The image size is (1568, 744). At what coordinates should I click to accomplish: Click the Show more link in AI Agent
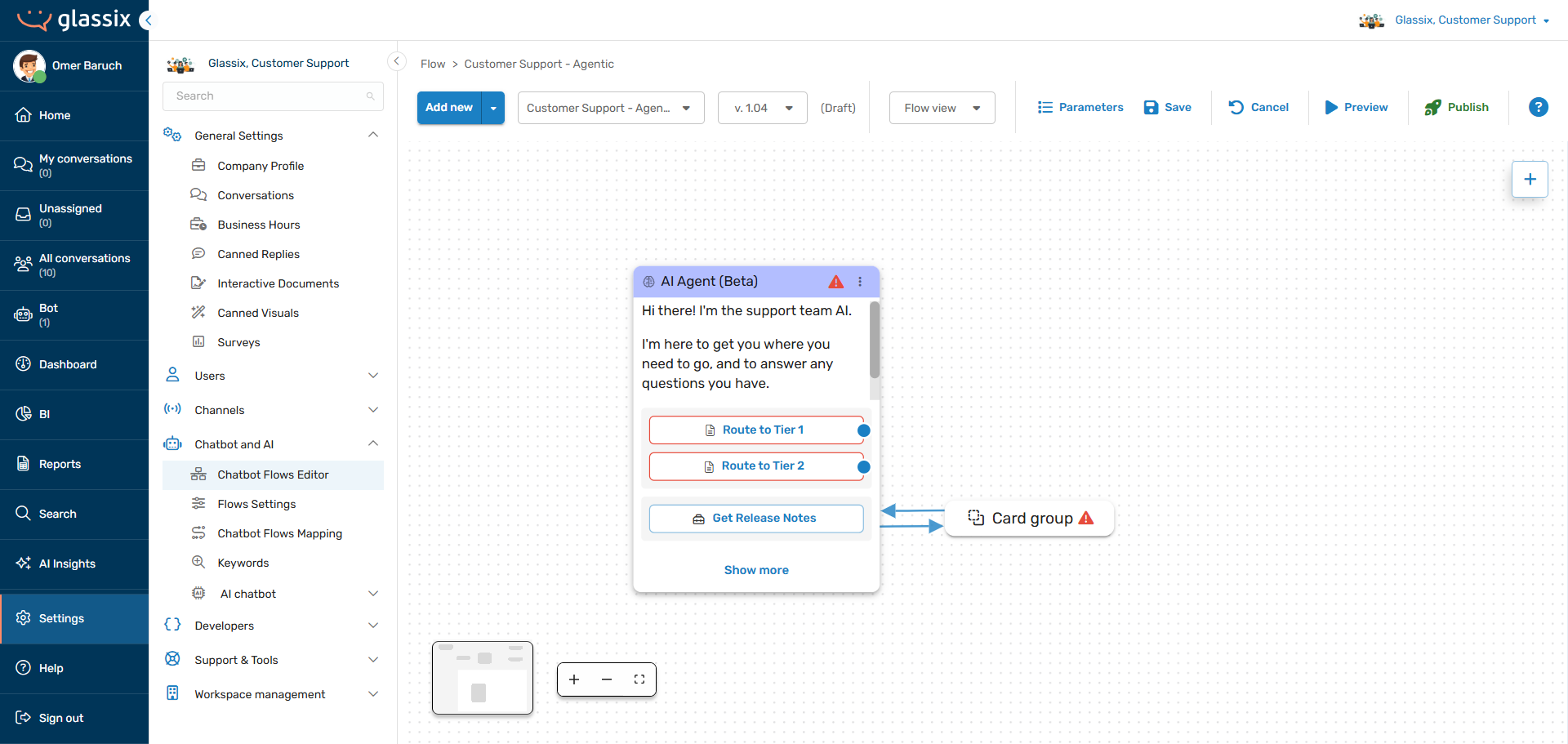click(756, 570)
